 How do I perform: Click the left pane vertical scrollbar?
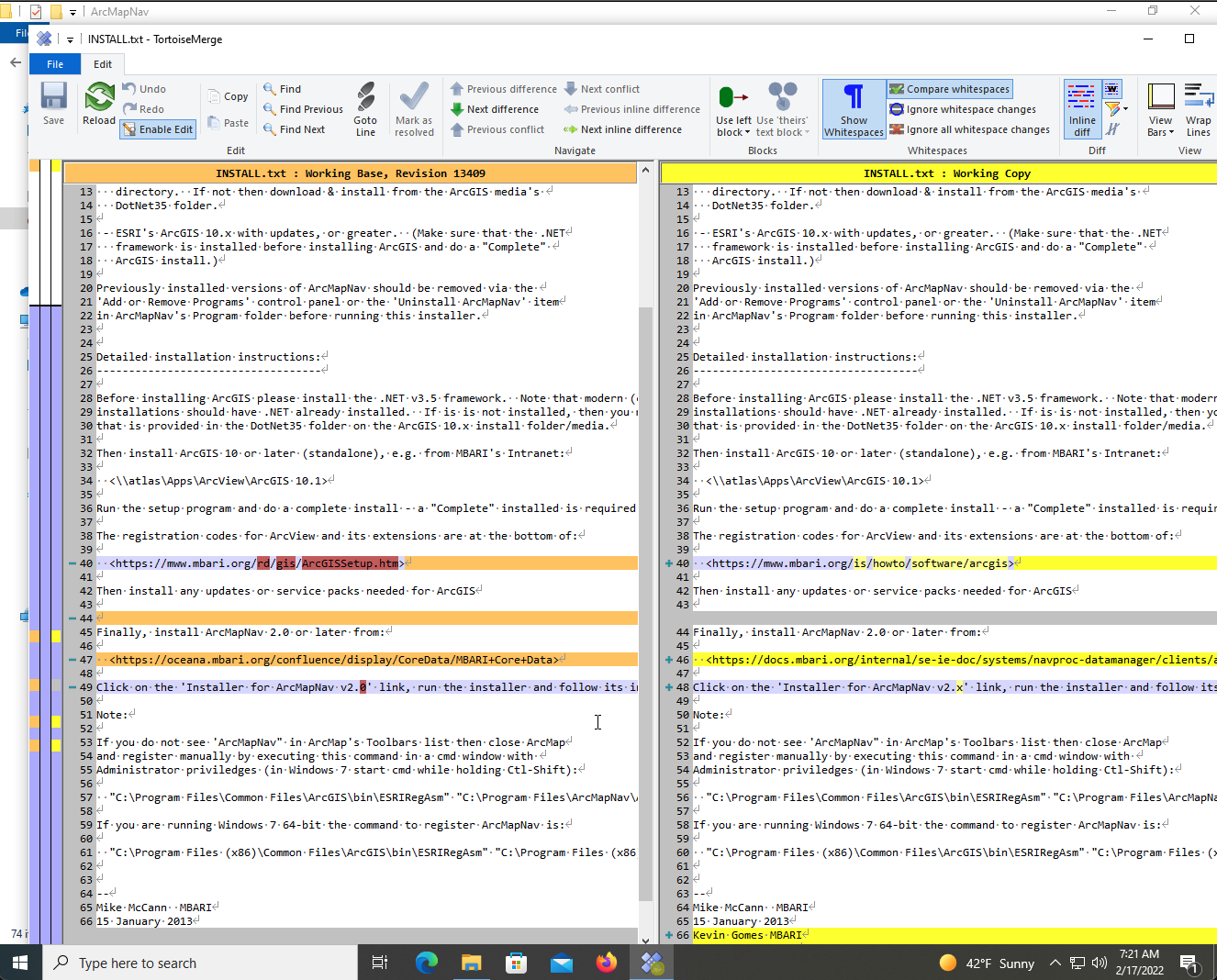pyautogui.click(x=645, y=551)
